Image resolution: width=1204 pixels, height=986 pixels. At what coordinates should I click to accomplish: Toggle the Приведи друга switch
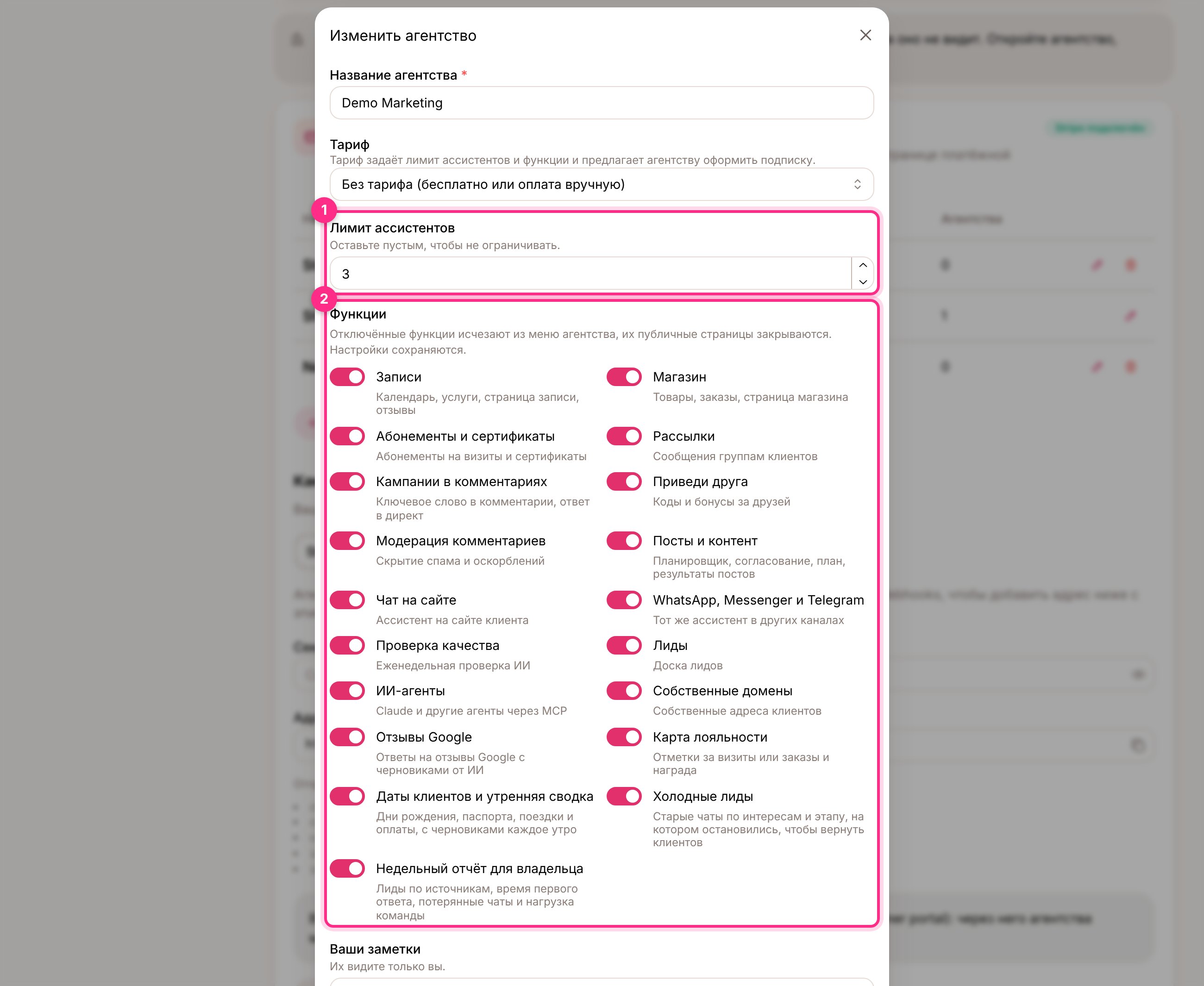624,481
